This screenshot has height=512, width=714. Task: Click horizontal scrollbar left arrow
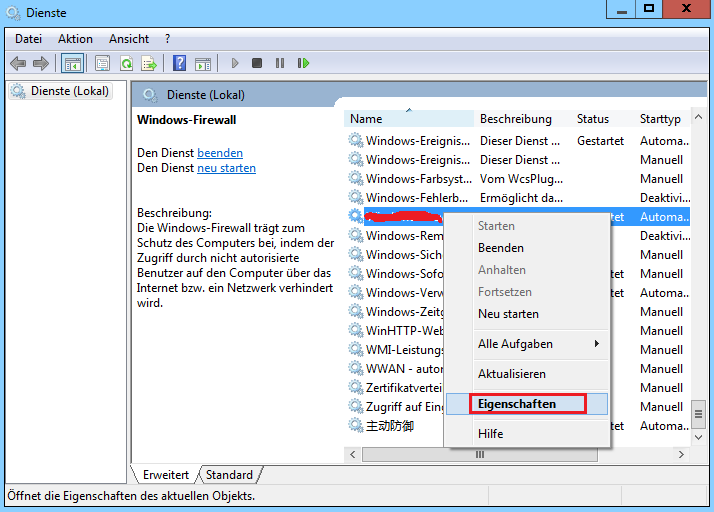tap(352, 454)
